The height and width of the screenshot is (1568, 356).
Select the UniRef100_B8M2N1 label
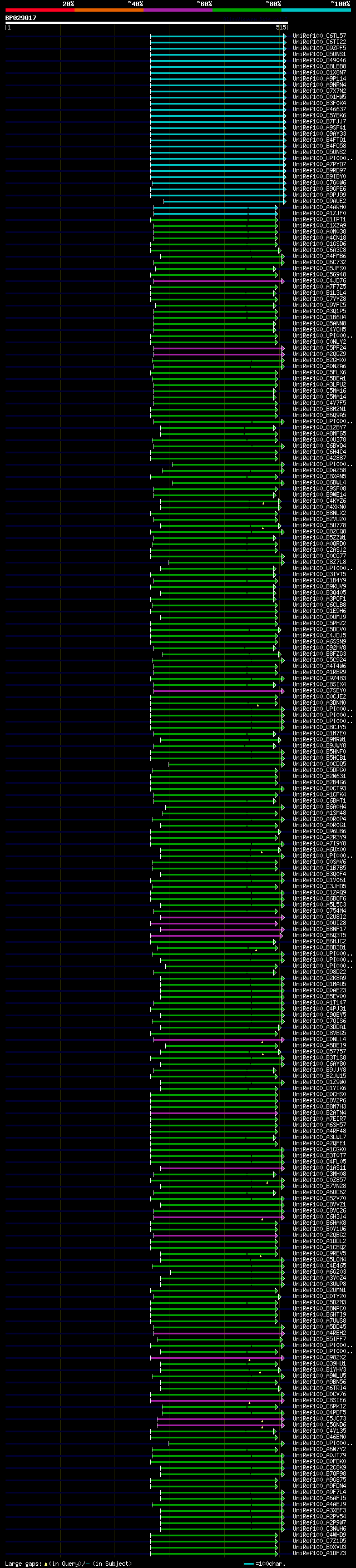[319, 409]
